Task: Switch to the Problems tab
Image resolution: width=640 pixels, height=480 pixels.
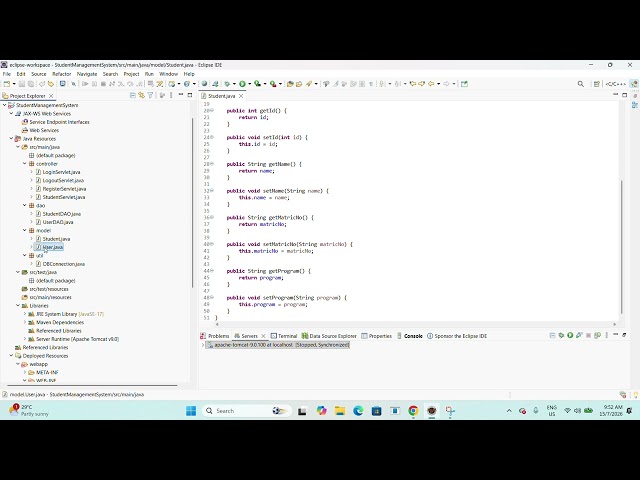Action: [x=215, y=336]
